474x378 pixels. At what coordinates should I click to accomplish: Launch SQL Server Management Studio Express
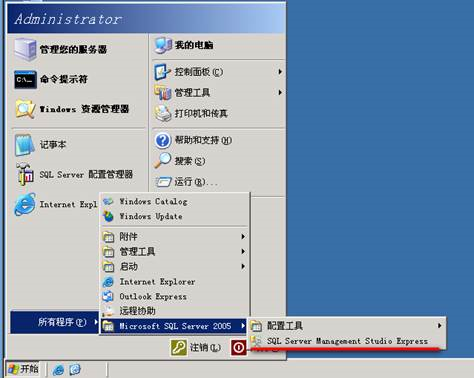click(347, 341)
